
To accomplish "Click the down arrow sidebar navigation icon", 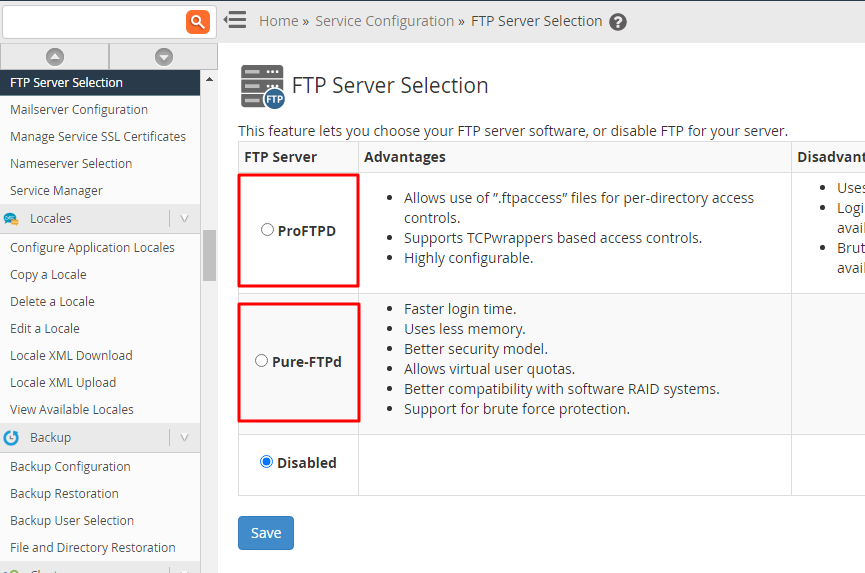I will coord(164,57).
